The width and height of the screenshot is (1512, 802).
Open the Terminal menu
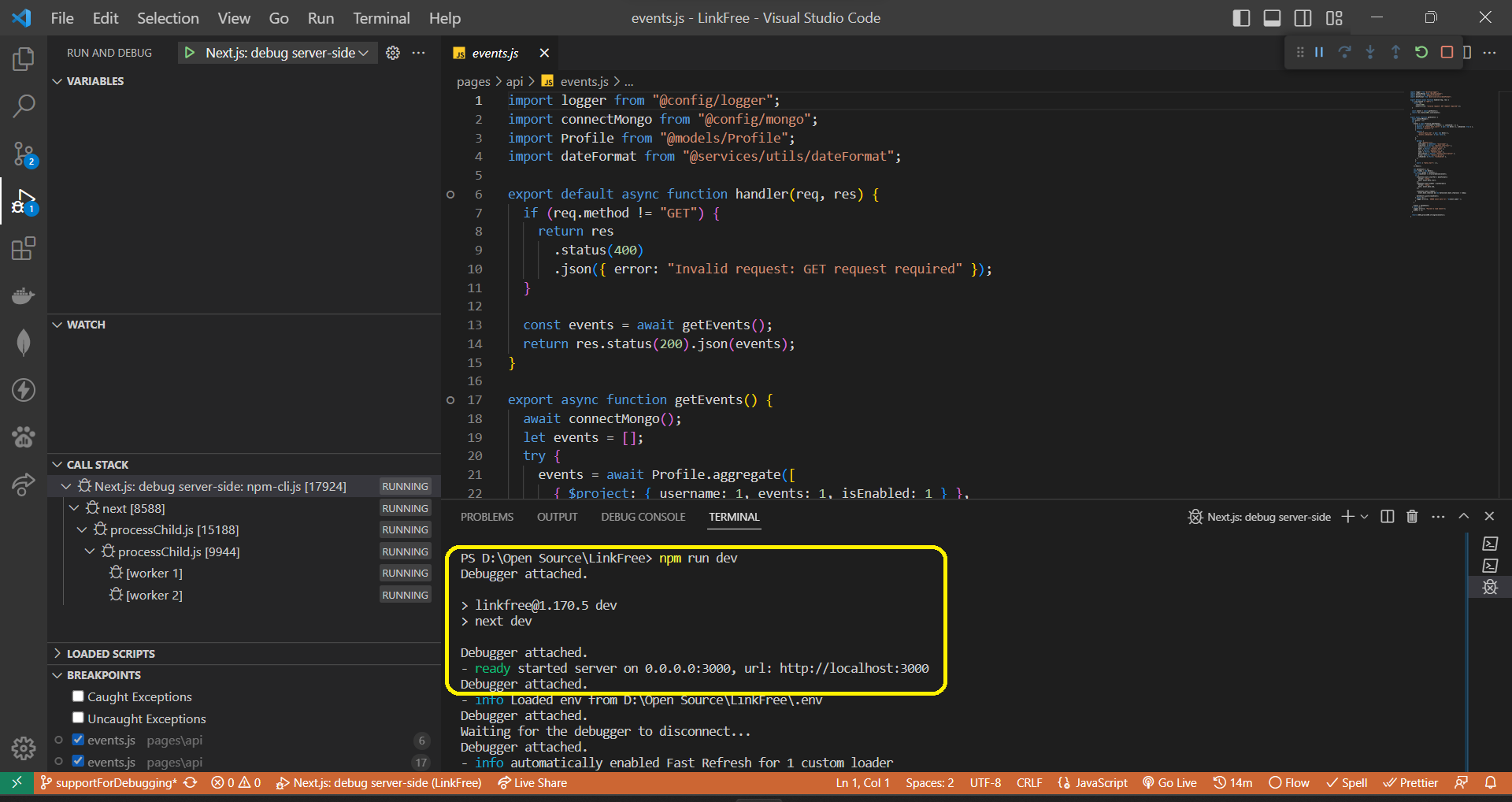[x=381, y=18]
